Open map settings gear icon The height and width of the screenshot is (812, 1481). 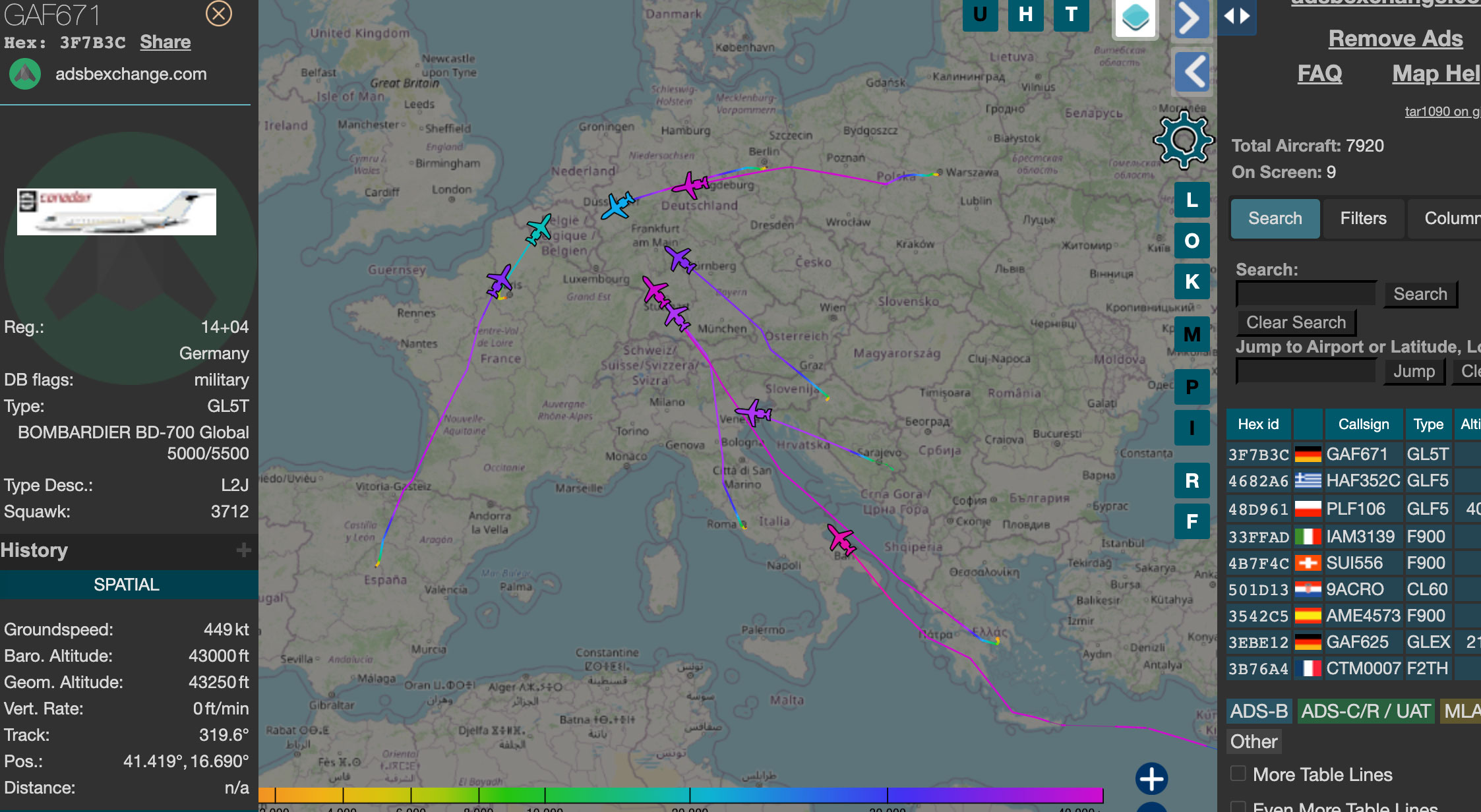pos(1184,140)
